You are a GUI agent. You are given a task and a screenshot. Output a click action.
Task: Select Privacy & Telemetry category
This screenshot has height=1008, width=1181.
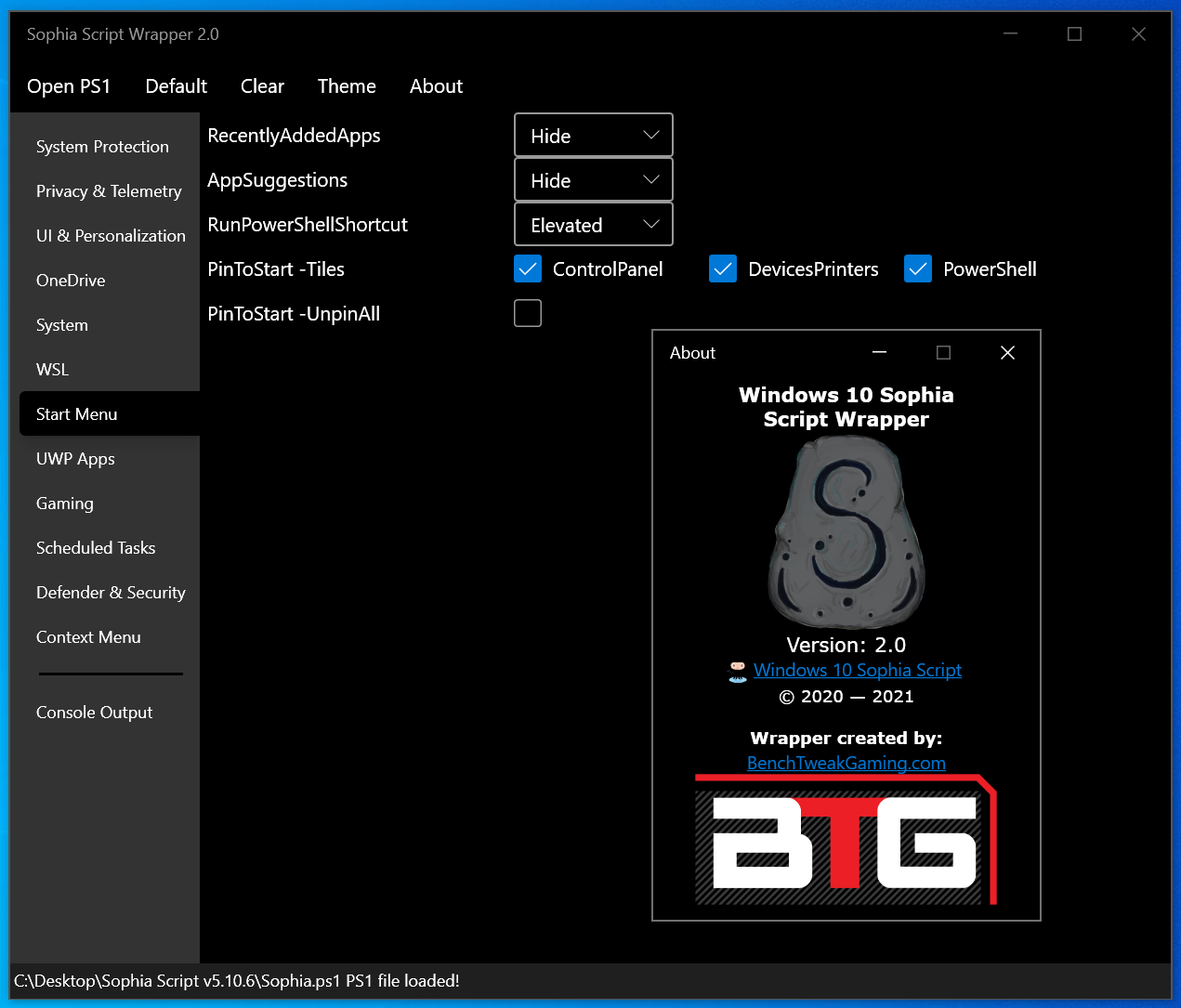[110, 191]
